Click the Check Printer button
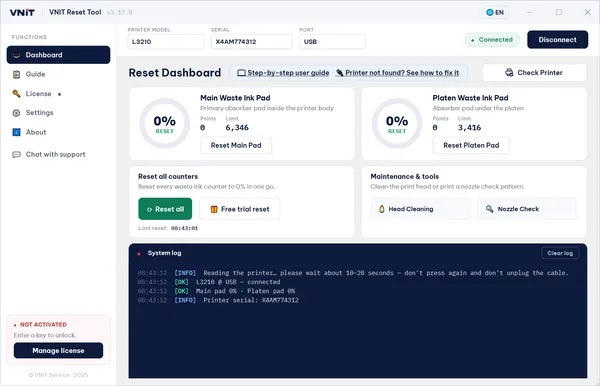Screen dimensions: 600x386 [x=534, y=73]
